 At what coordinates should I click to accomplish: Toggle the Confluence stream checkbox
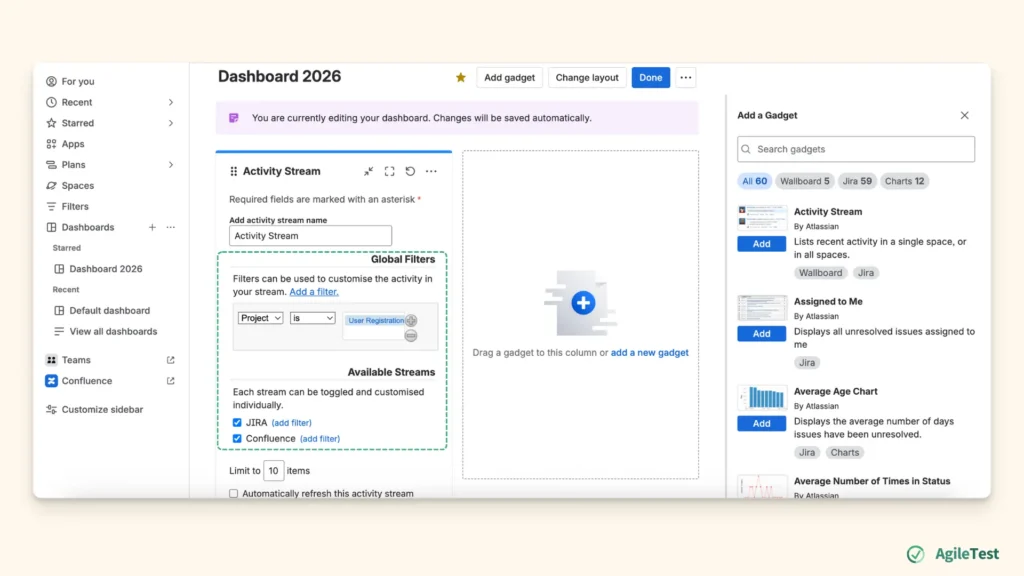[237, 438]
